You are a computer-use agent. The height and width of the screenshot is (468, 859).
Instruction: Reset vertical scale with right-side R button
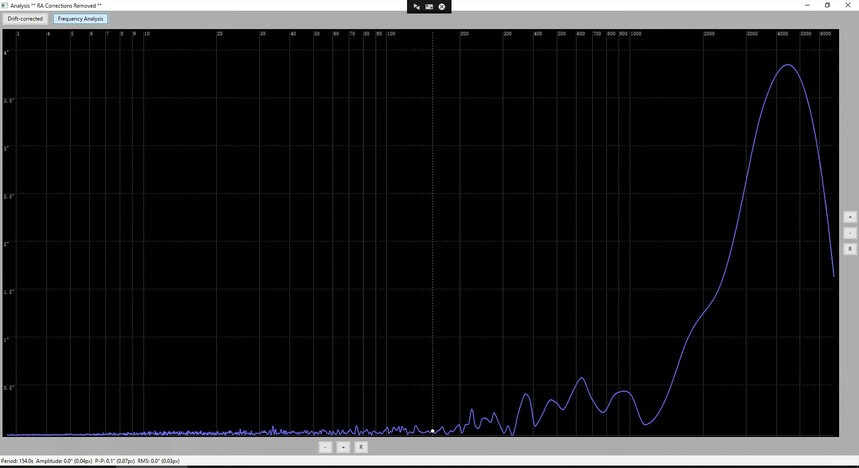[850, 249]
